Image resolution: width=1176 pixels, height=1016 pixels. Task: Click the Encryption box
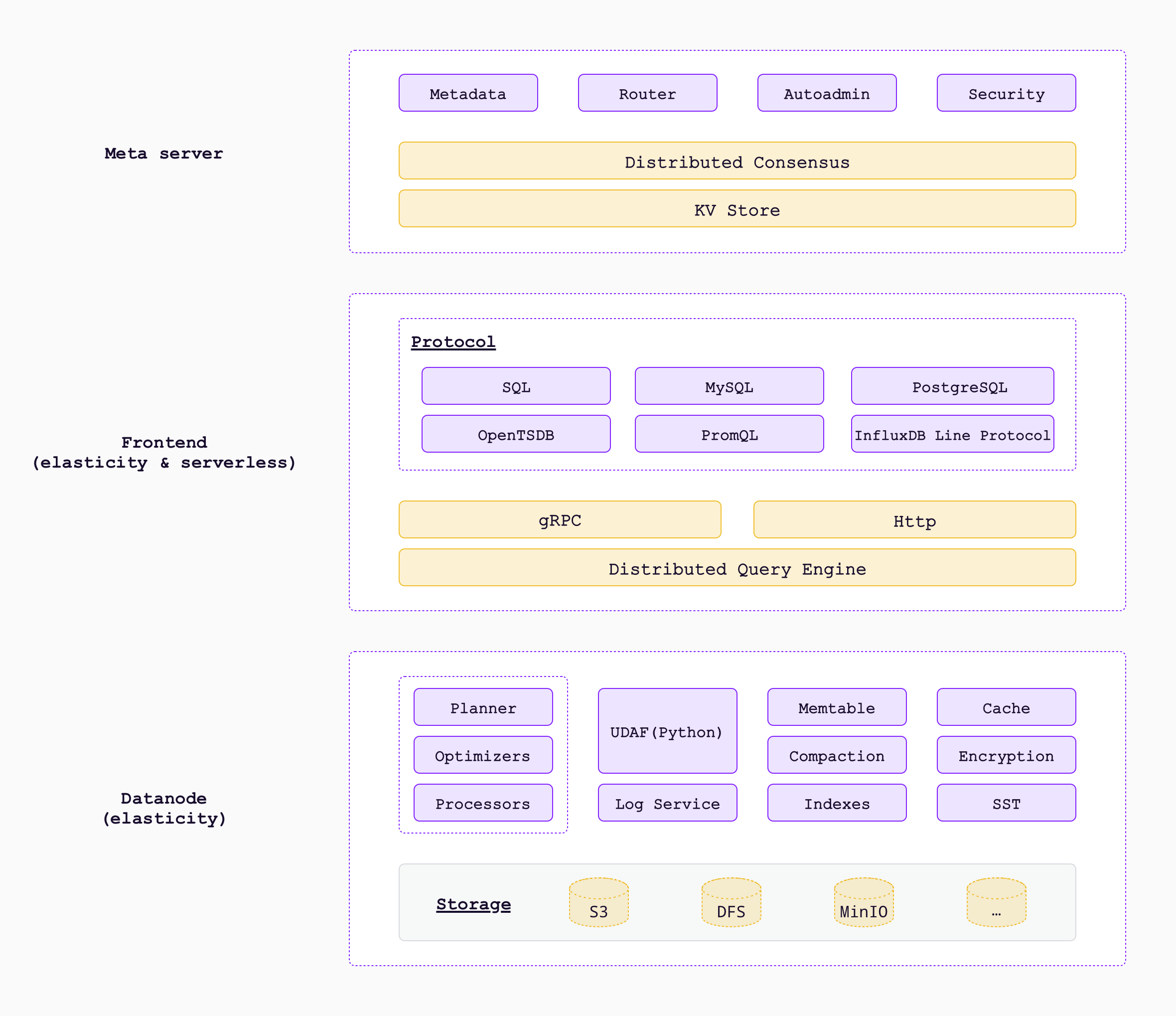coord(1006,755)
